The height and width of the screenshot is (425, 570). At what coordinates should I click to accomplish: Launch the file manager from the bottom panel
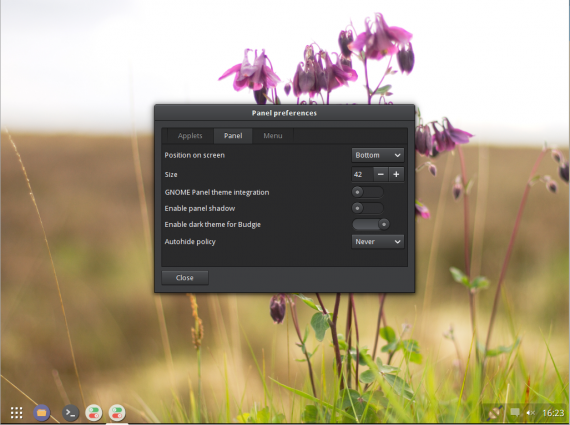(x=42, y=413)
